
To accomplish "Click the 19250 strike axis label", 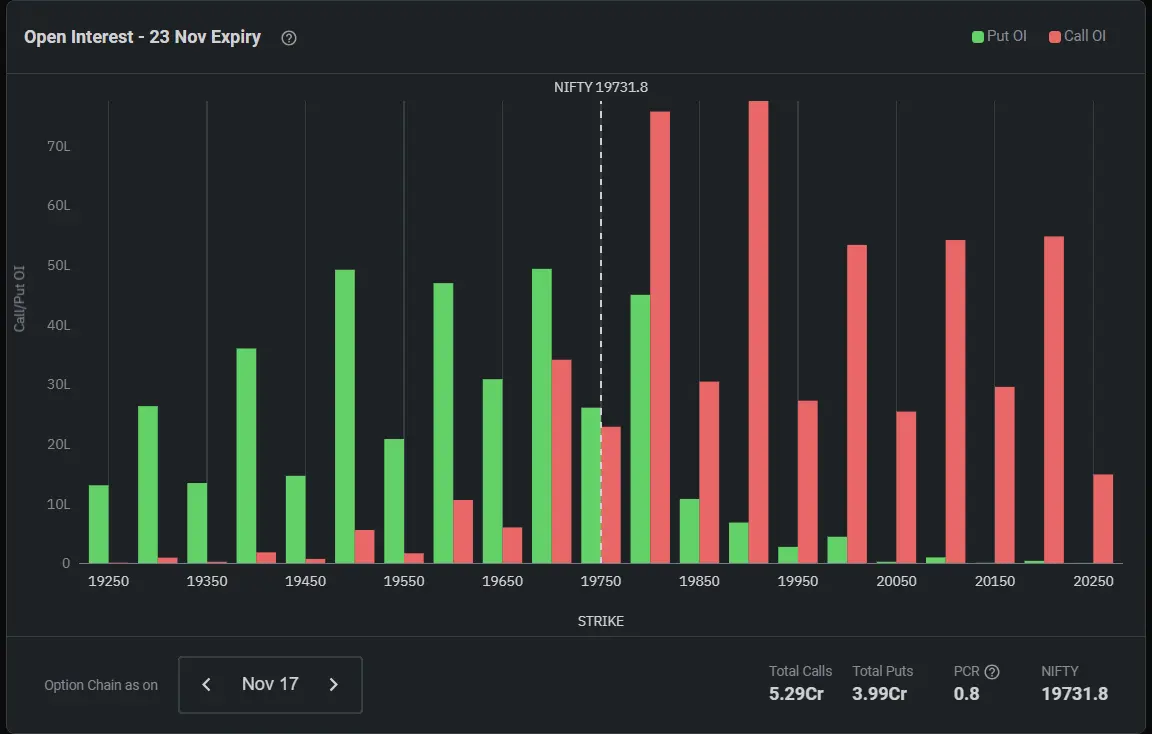I will click(108, 581).
